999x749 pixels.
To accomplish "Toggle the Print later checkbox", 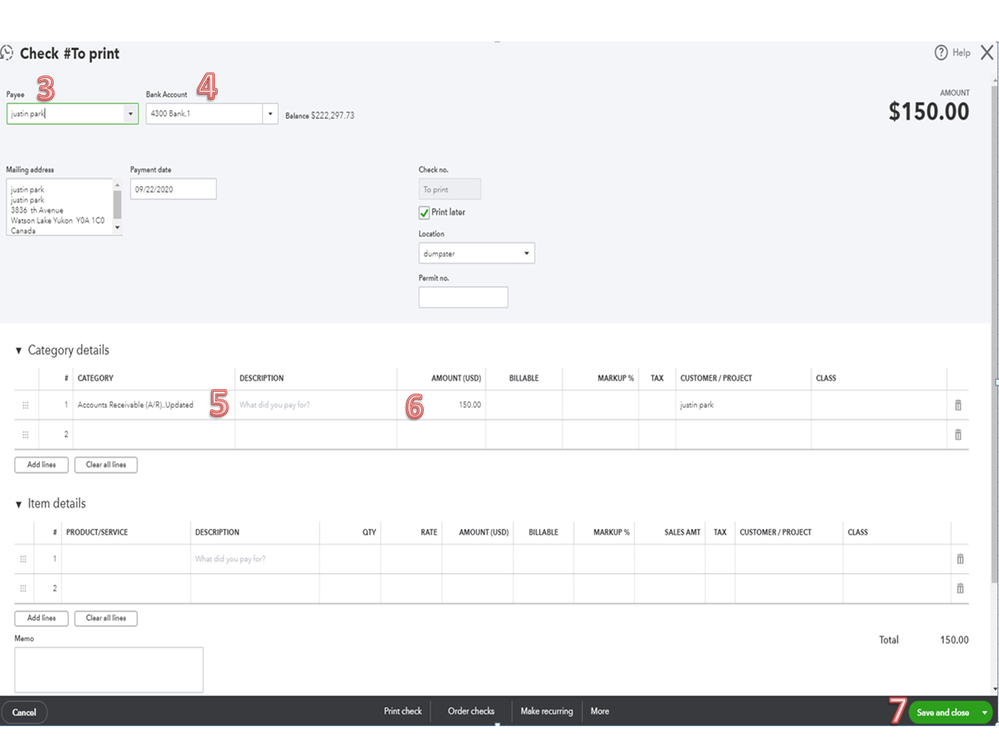I will 424,213.
